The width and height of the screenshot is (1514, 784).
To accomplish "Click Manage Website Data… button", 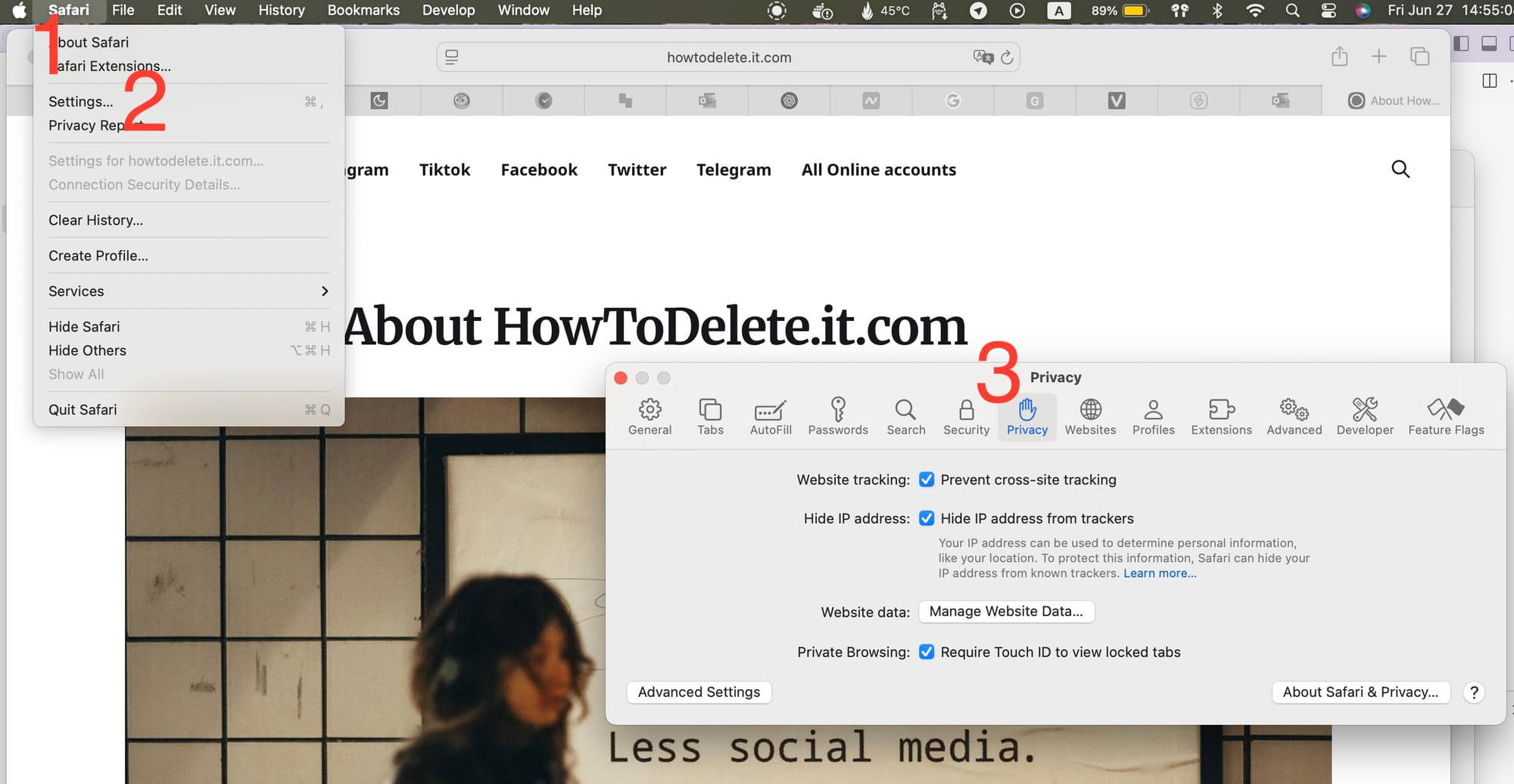I will [x=1006, y=611].
